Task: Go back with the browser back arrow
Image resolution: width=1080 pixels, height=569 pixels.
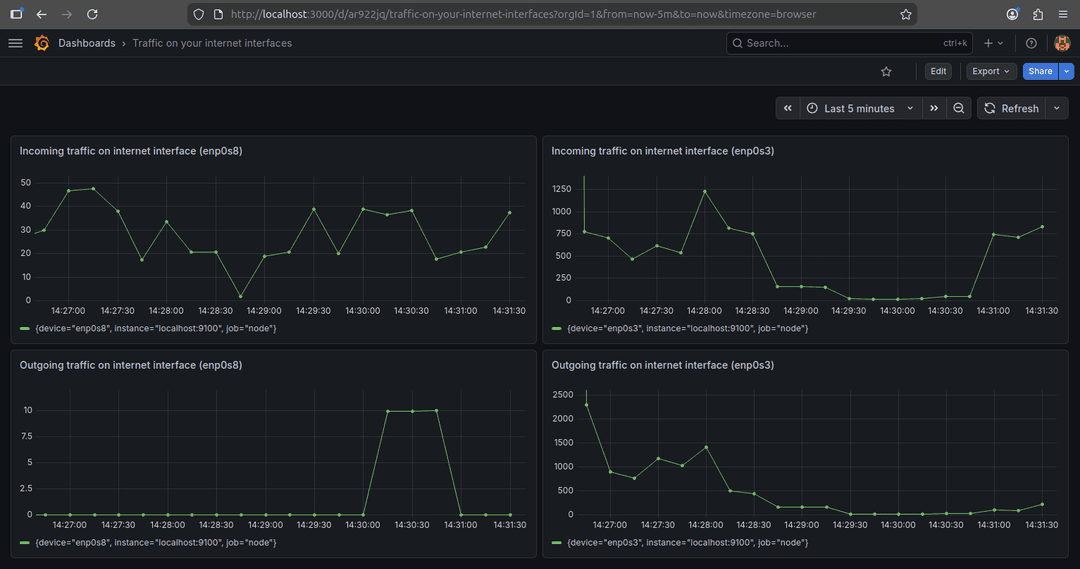Action: coord(41,14)
